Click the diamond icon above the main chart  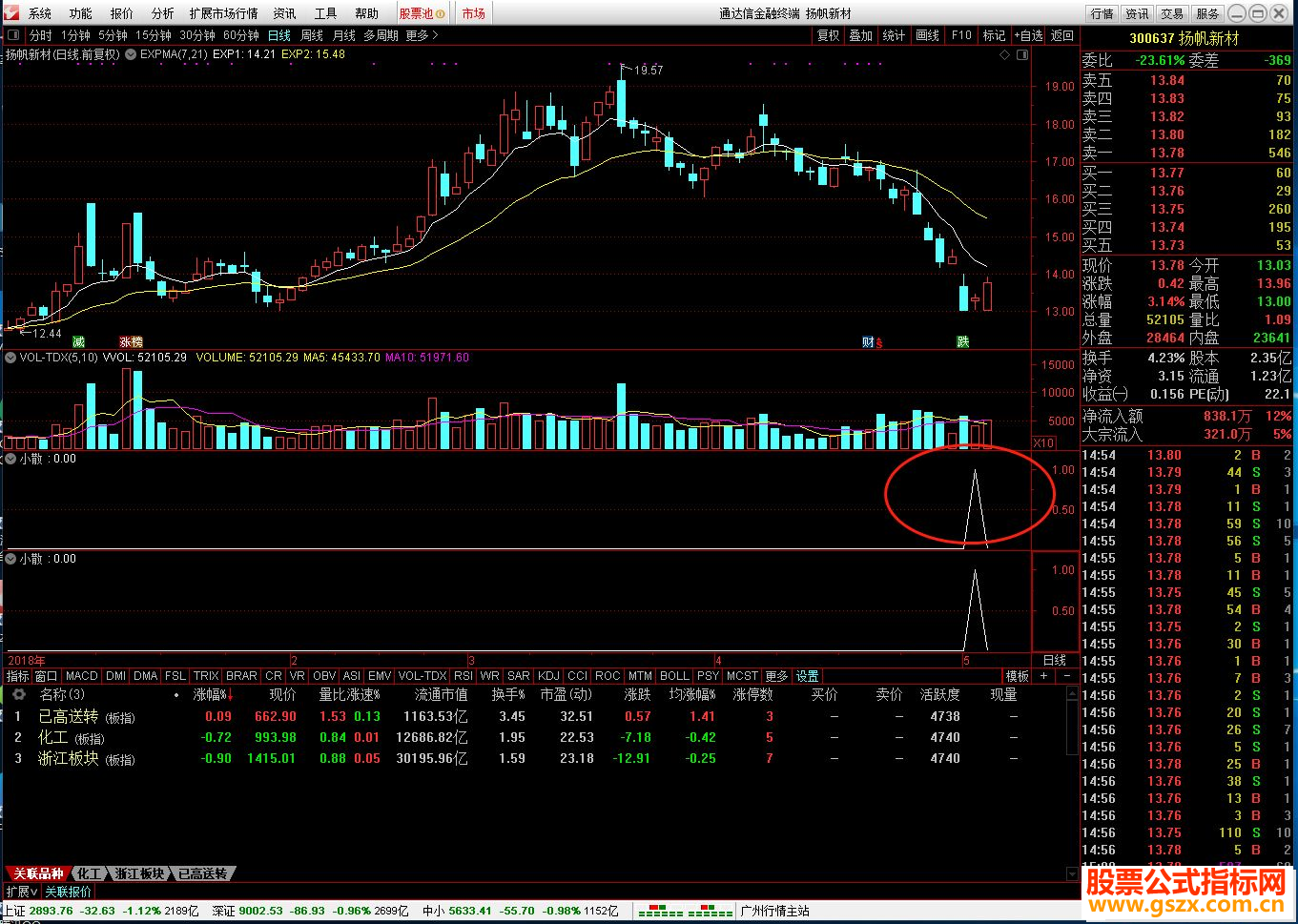(x=1004, y=55)
